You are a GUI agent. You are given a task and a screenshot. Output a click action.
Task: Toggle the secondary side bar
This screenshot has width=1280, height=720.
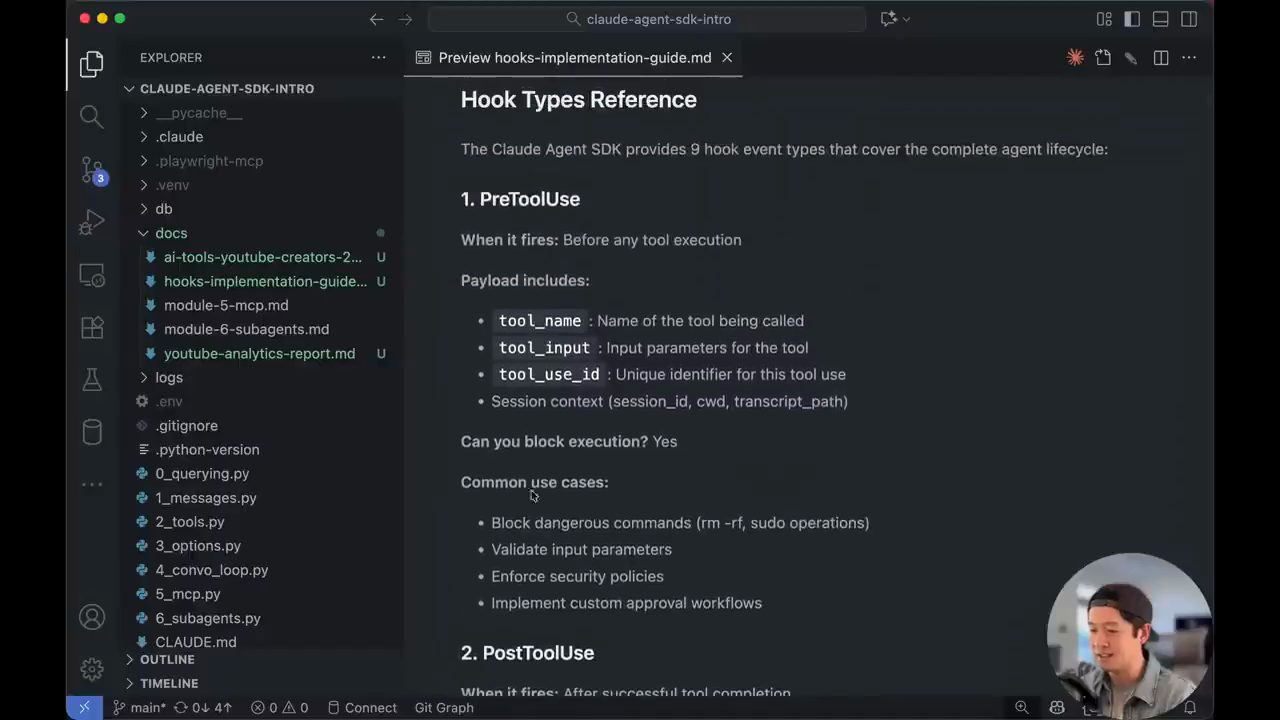tap(1189, 19)
